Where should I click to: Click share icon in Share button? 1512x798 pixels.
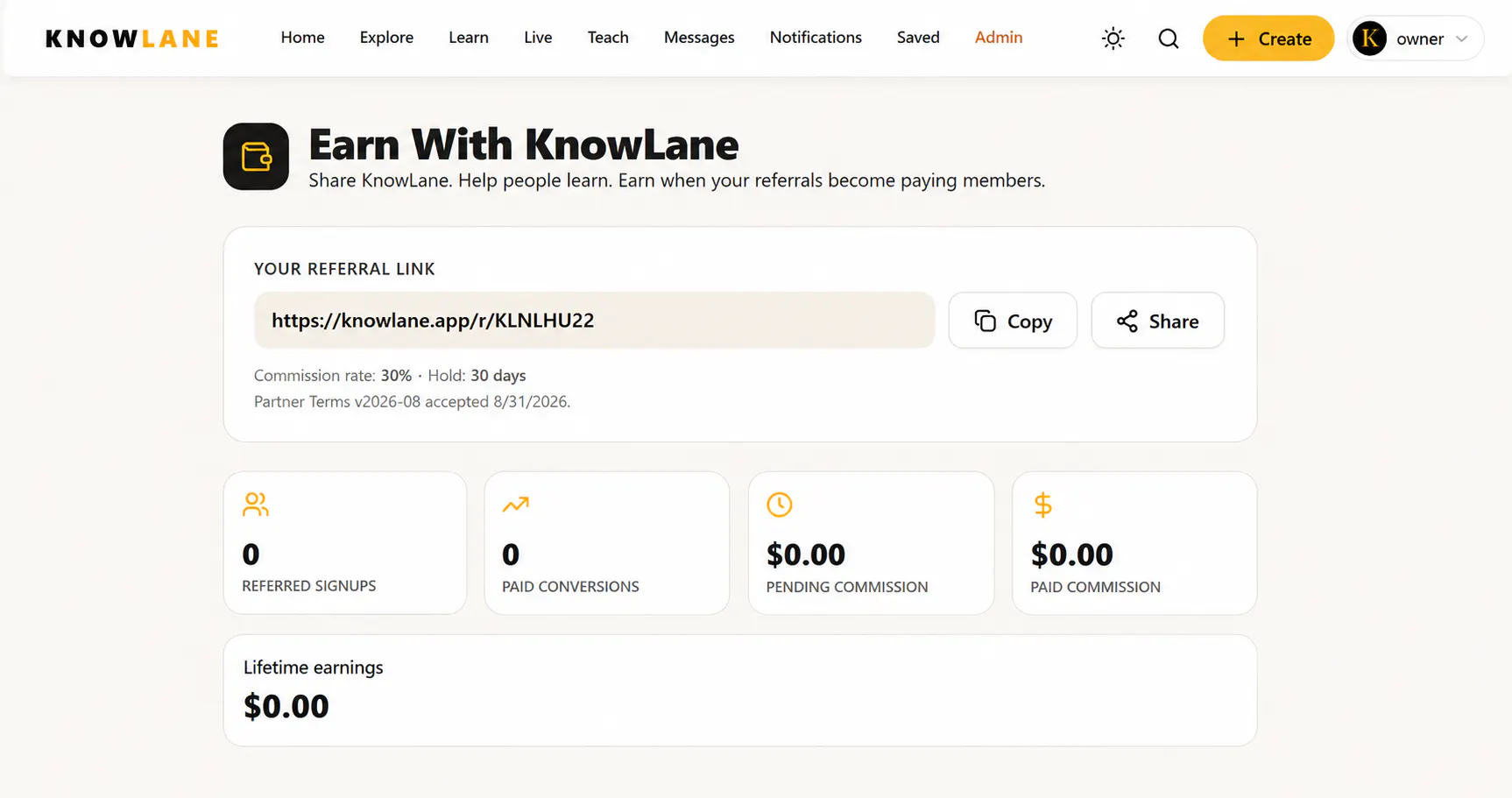[1127, 321]
